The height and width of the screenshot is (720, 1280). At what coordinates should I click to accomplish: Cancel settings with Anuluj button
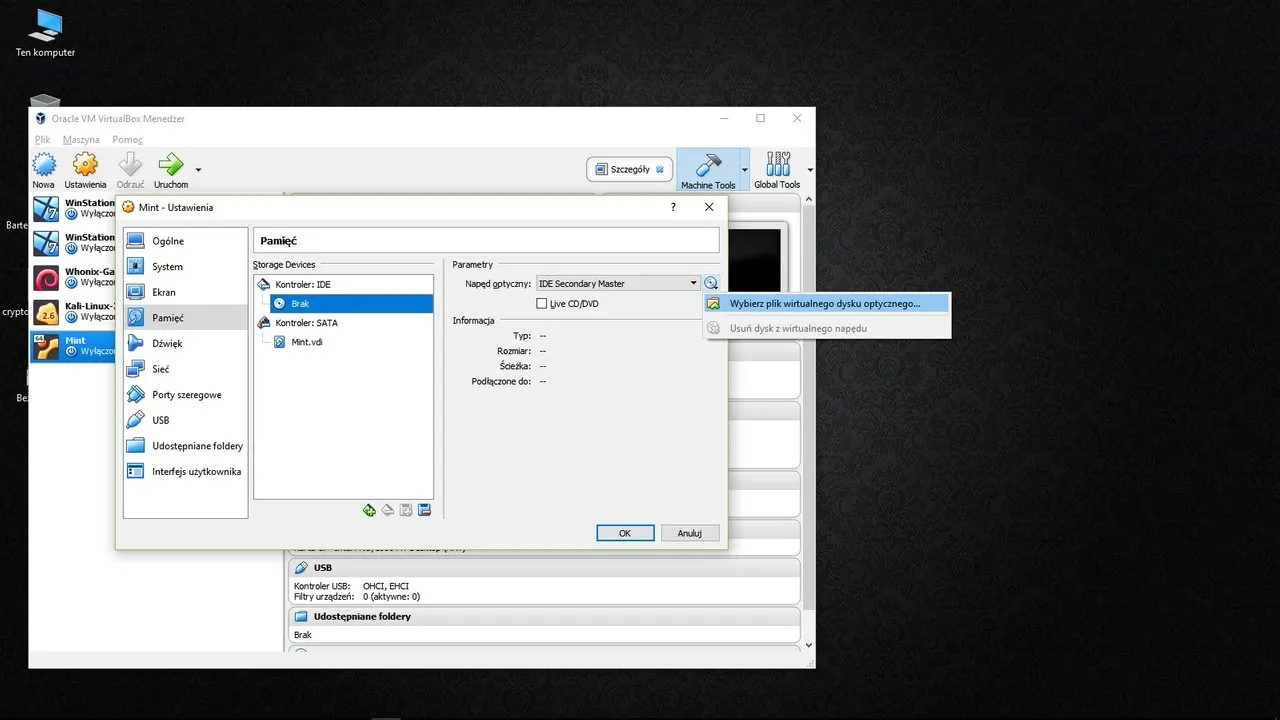[x=690, y=533]
